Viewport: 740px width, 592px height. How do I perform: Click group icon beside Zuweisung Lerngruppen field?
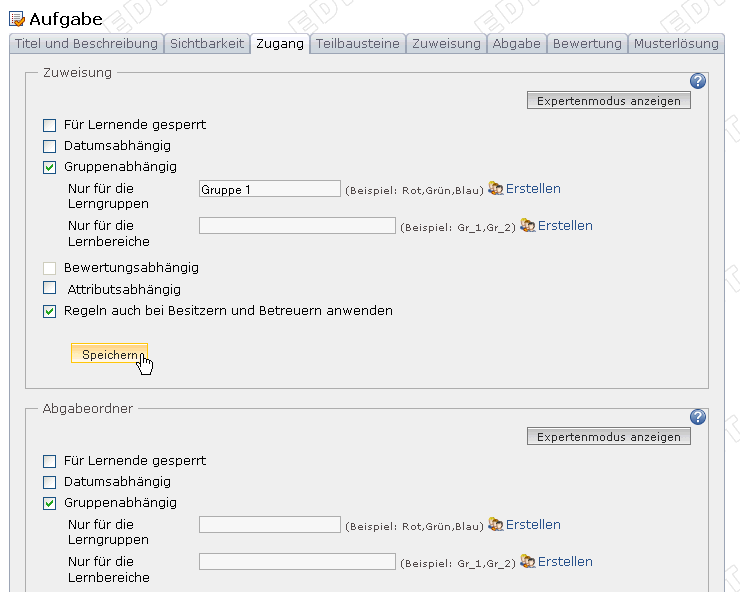[x=495, y=189]
